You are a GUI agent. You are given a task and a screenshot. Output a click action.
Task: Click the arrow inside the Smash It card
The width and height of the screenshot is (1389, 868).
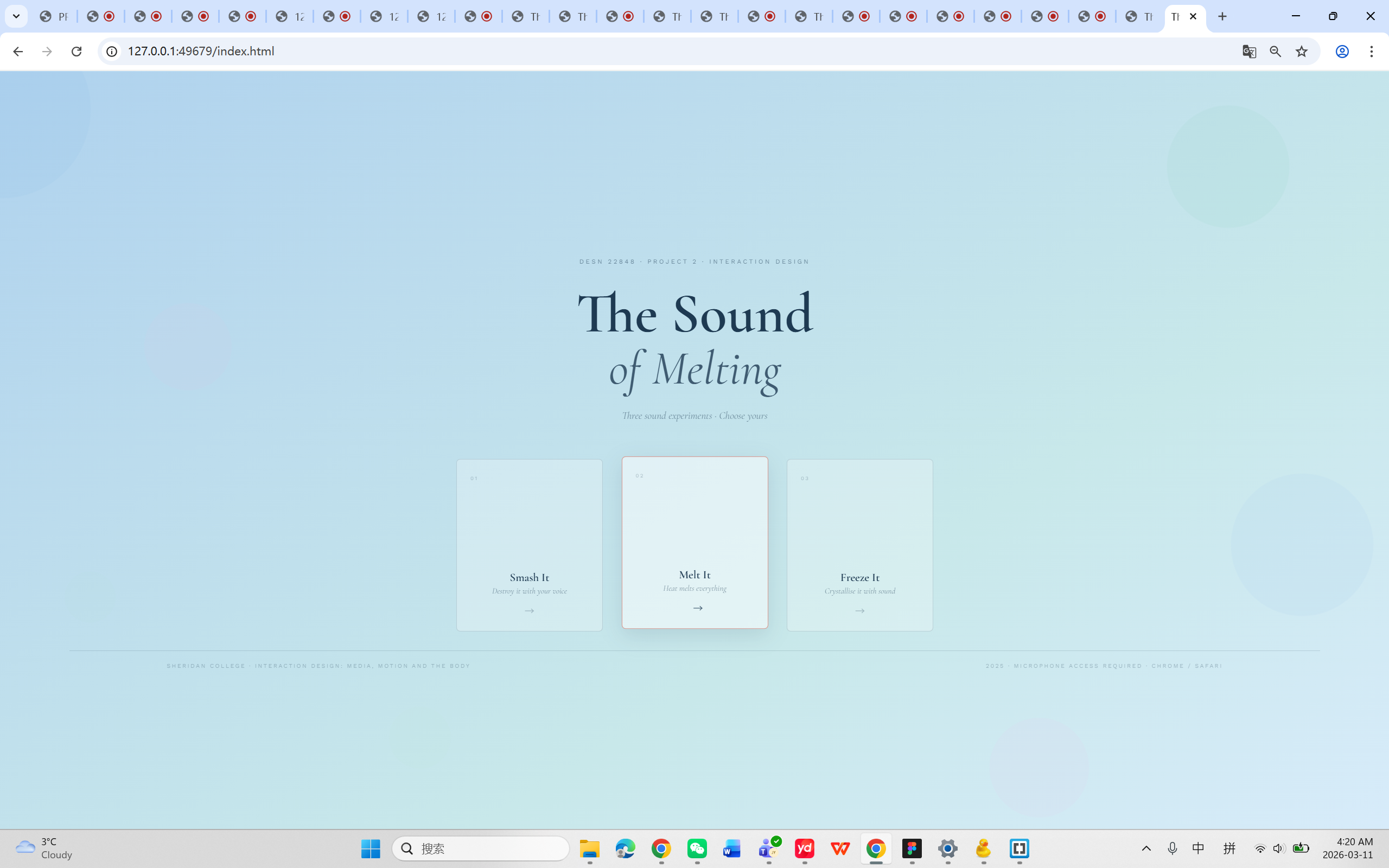pos(528,610)
